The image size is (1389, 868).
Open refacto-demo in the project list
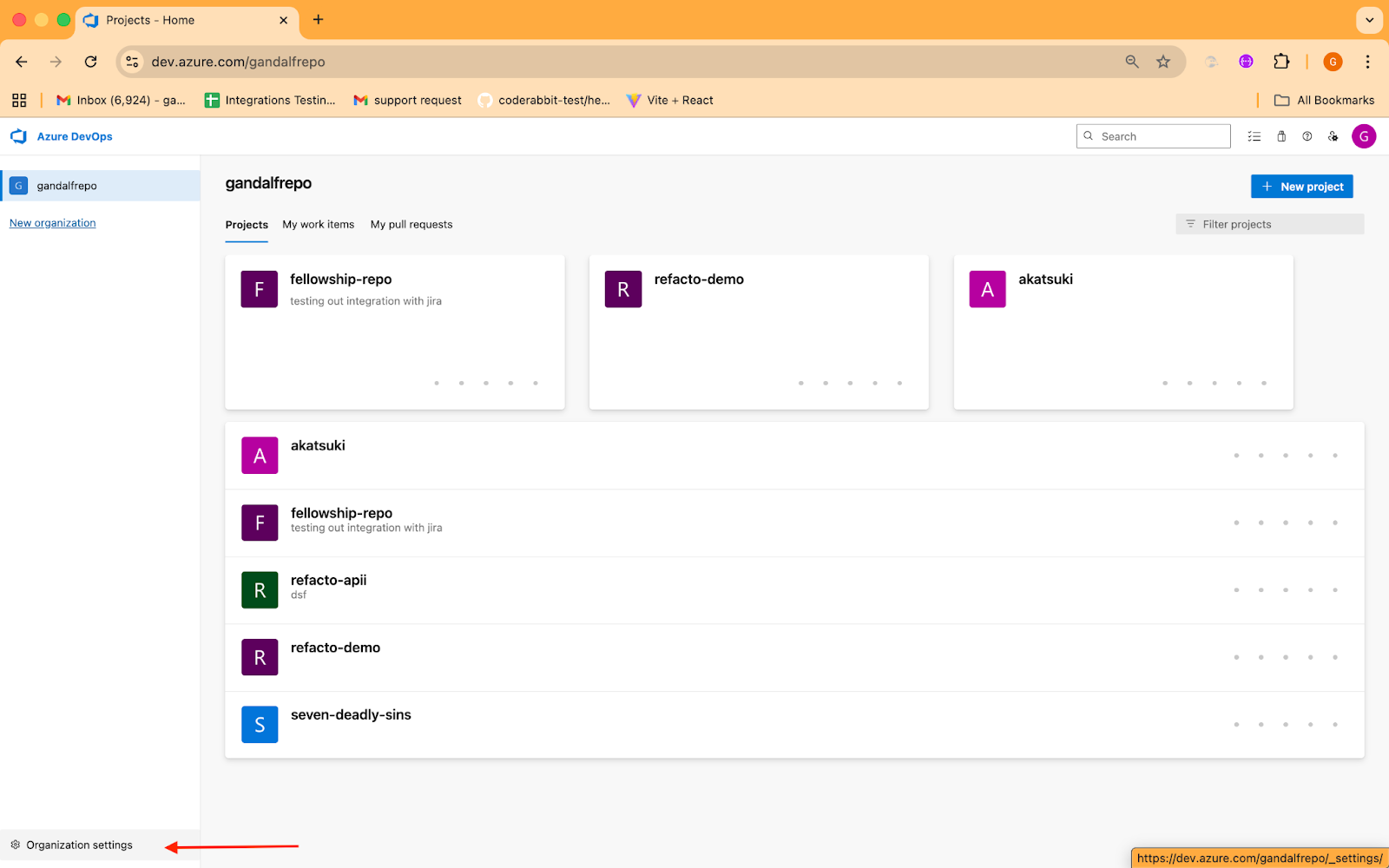click(335, 648)
